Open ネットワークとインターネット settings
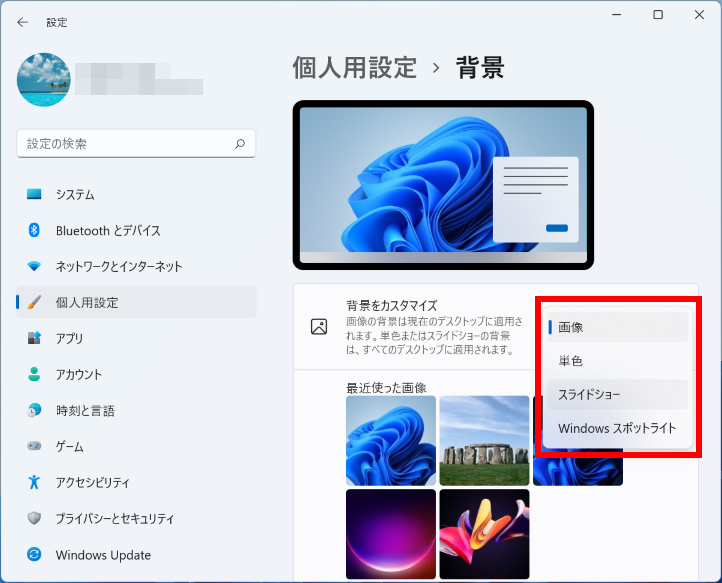722x583 pixels. click(x=136, y=266)
